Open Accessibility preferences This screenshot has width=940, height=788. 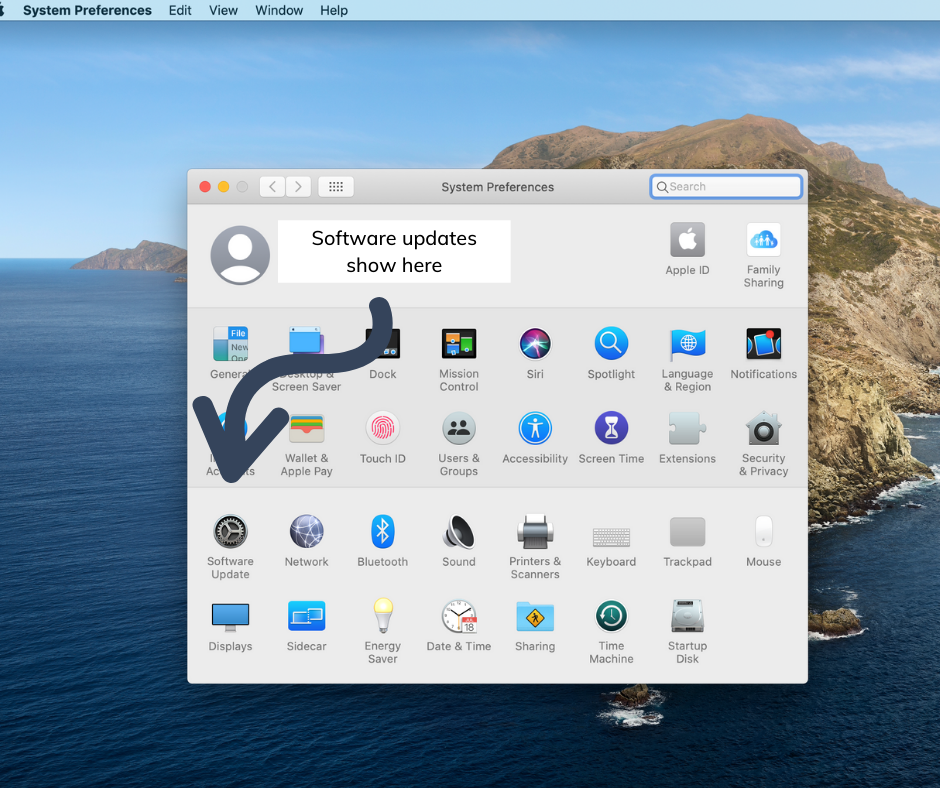(535, 428)
